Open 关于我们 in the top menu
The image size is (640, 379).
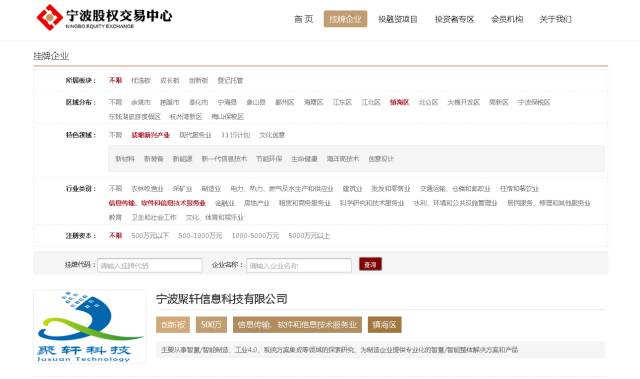coord(556,19)
